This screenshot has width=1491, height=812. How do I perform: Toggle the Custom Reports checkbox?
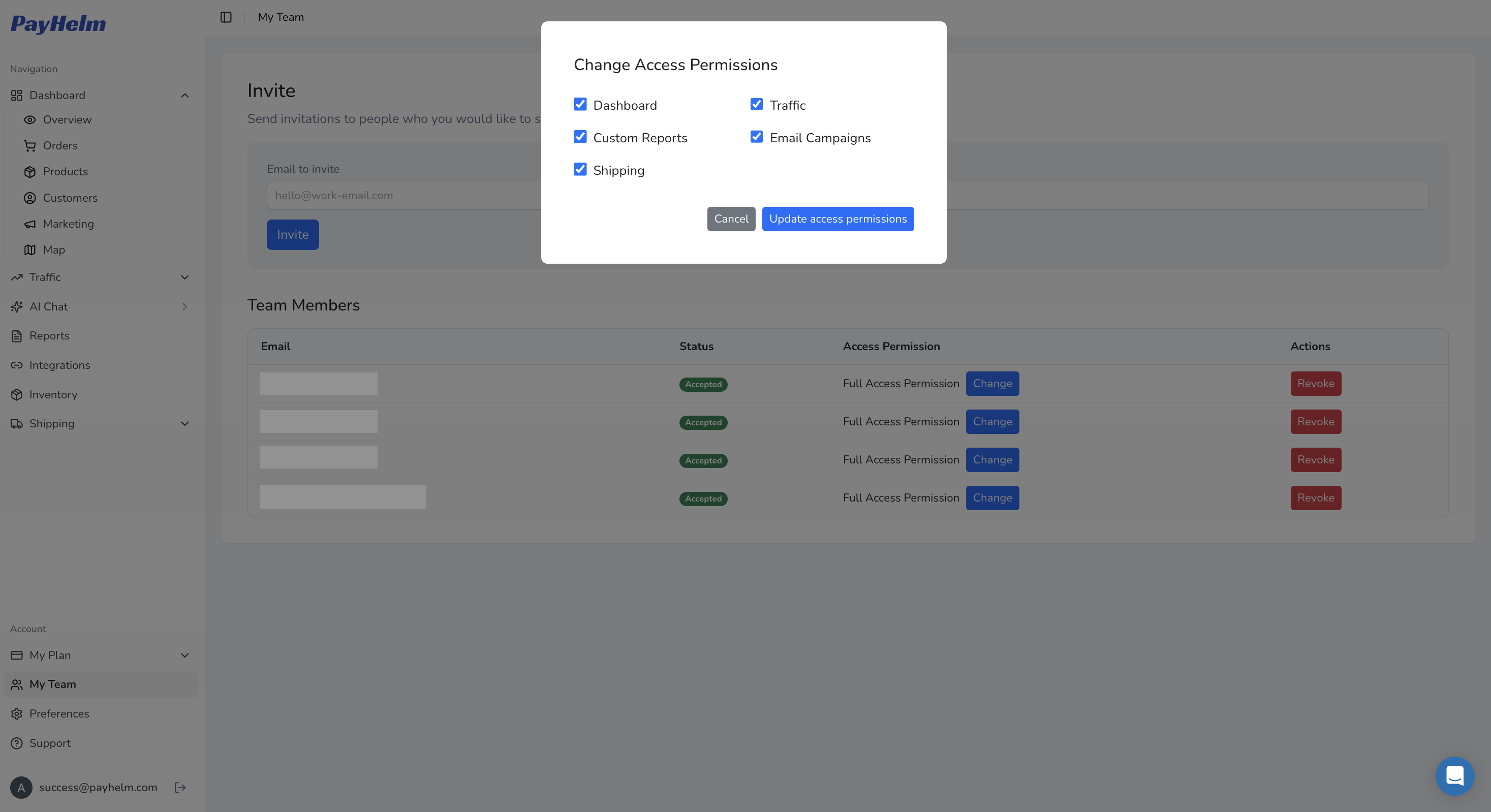(x=580, y=137)
